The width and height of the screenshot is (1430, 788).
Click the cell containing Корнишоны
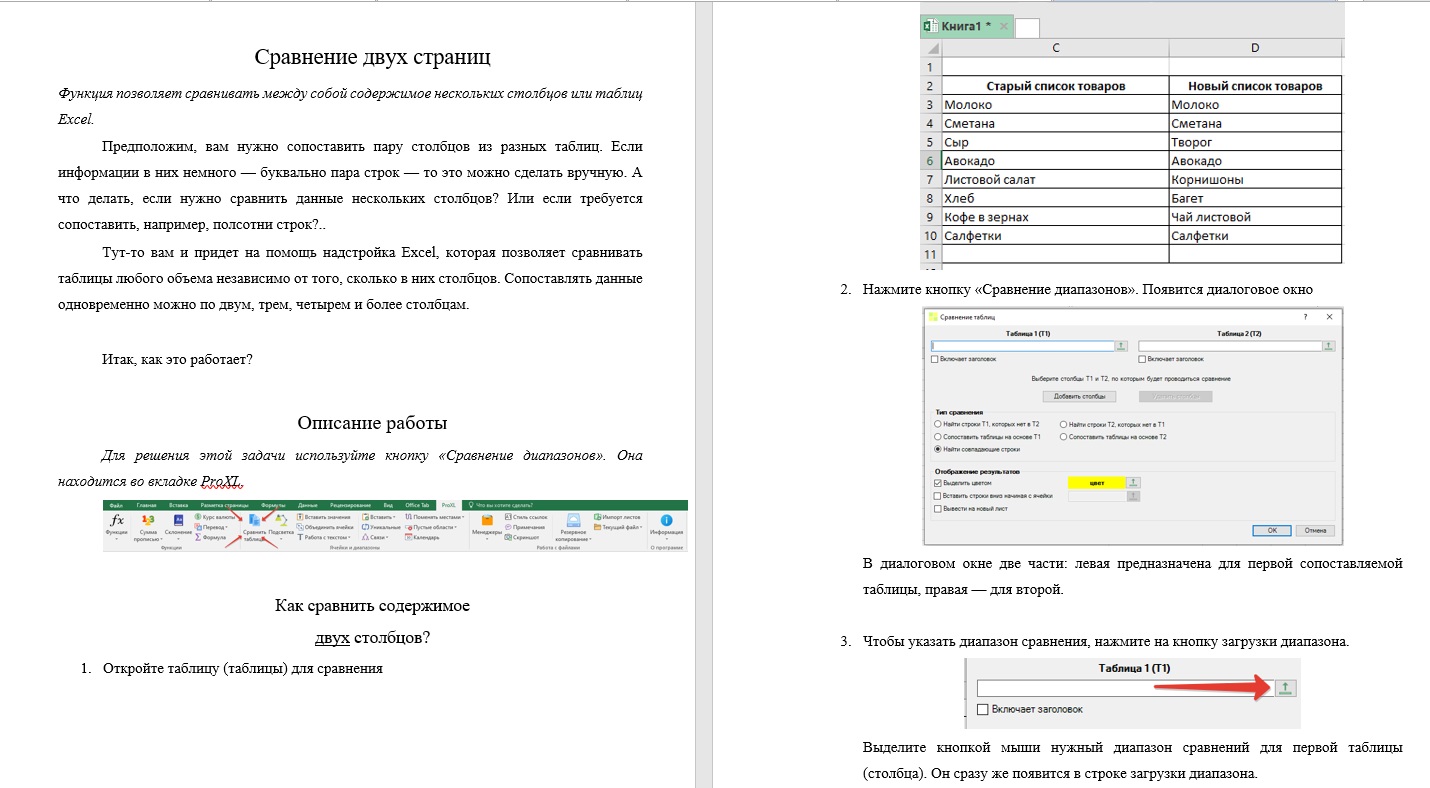[x=1255, y=180]
